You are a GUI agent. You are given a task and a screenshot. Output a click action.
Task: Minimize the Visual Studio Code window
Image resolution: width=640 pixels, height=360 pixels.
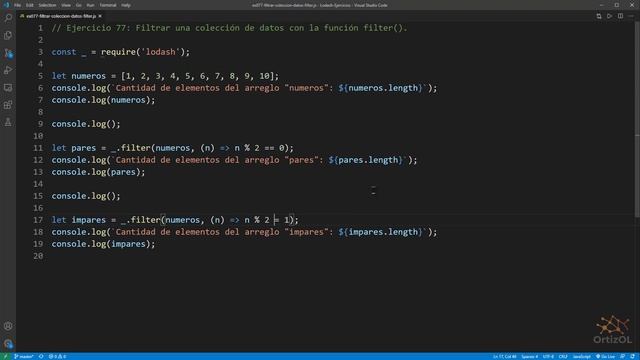tap(602, 5)
